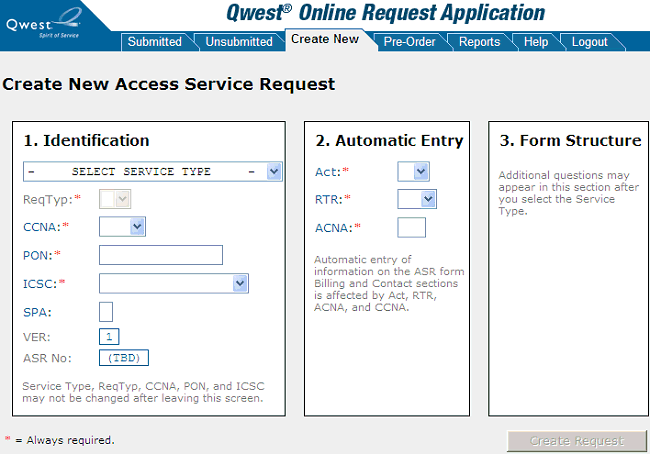Open the Help tab

pyautogui.click(x=535, y=42)
